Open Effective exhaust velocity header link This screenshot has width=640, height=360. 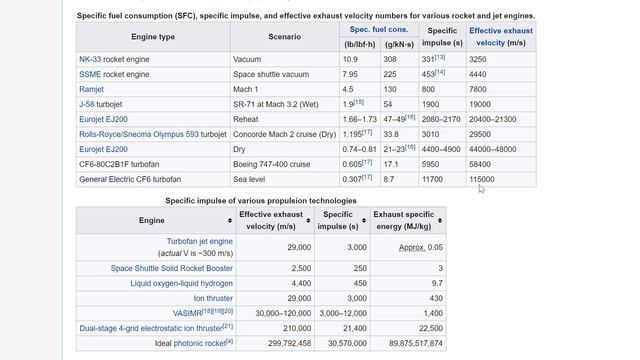501,37
